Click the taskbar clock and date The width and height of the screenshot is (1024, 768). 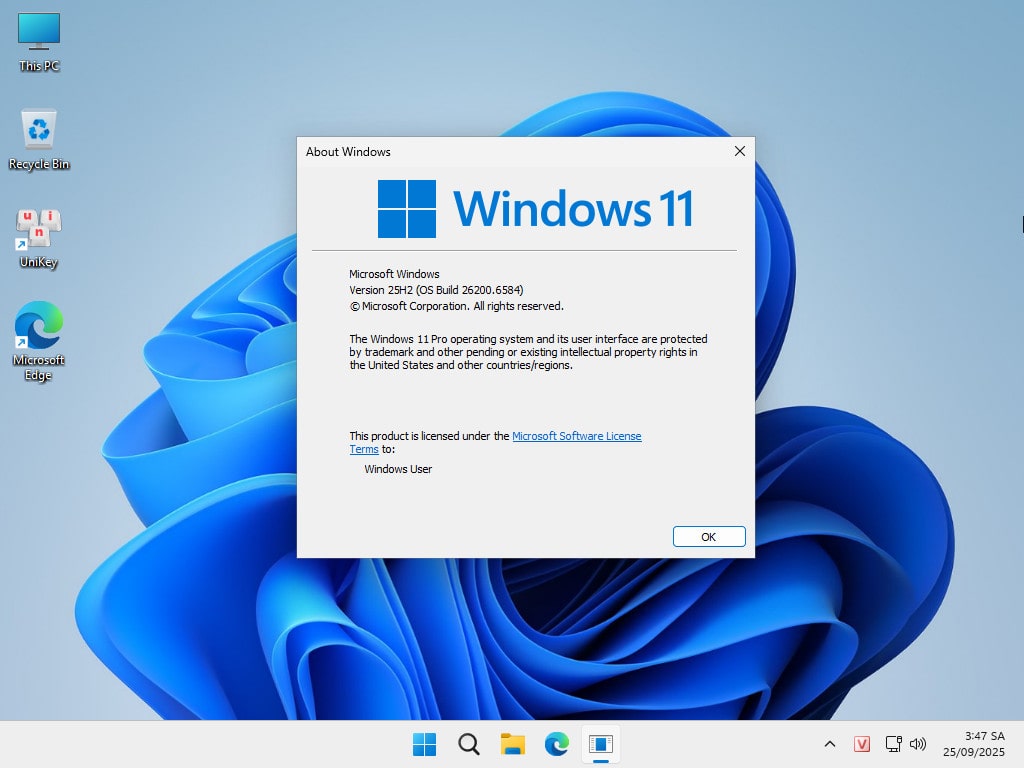[984, 743]
